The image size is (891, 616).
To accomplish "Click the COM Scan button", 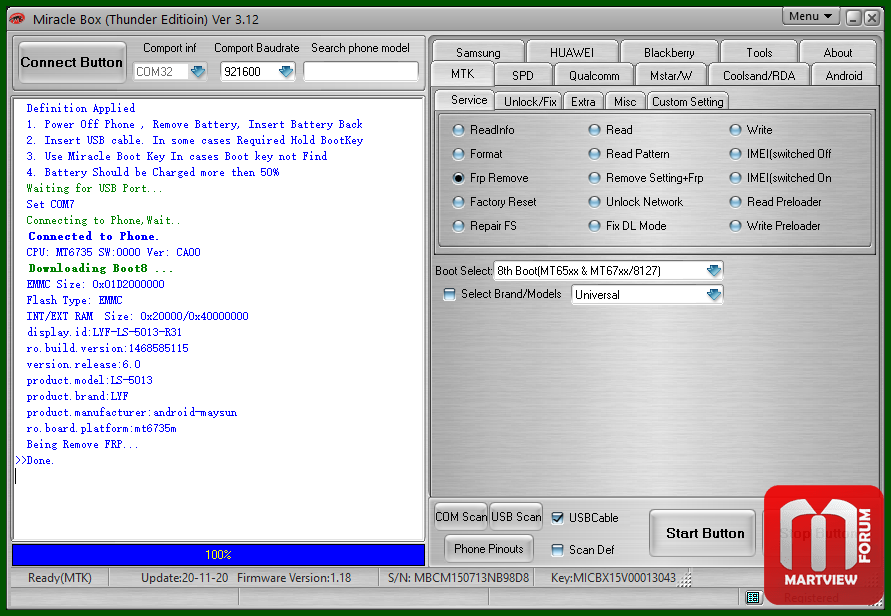I will (461, 517).
